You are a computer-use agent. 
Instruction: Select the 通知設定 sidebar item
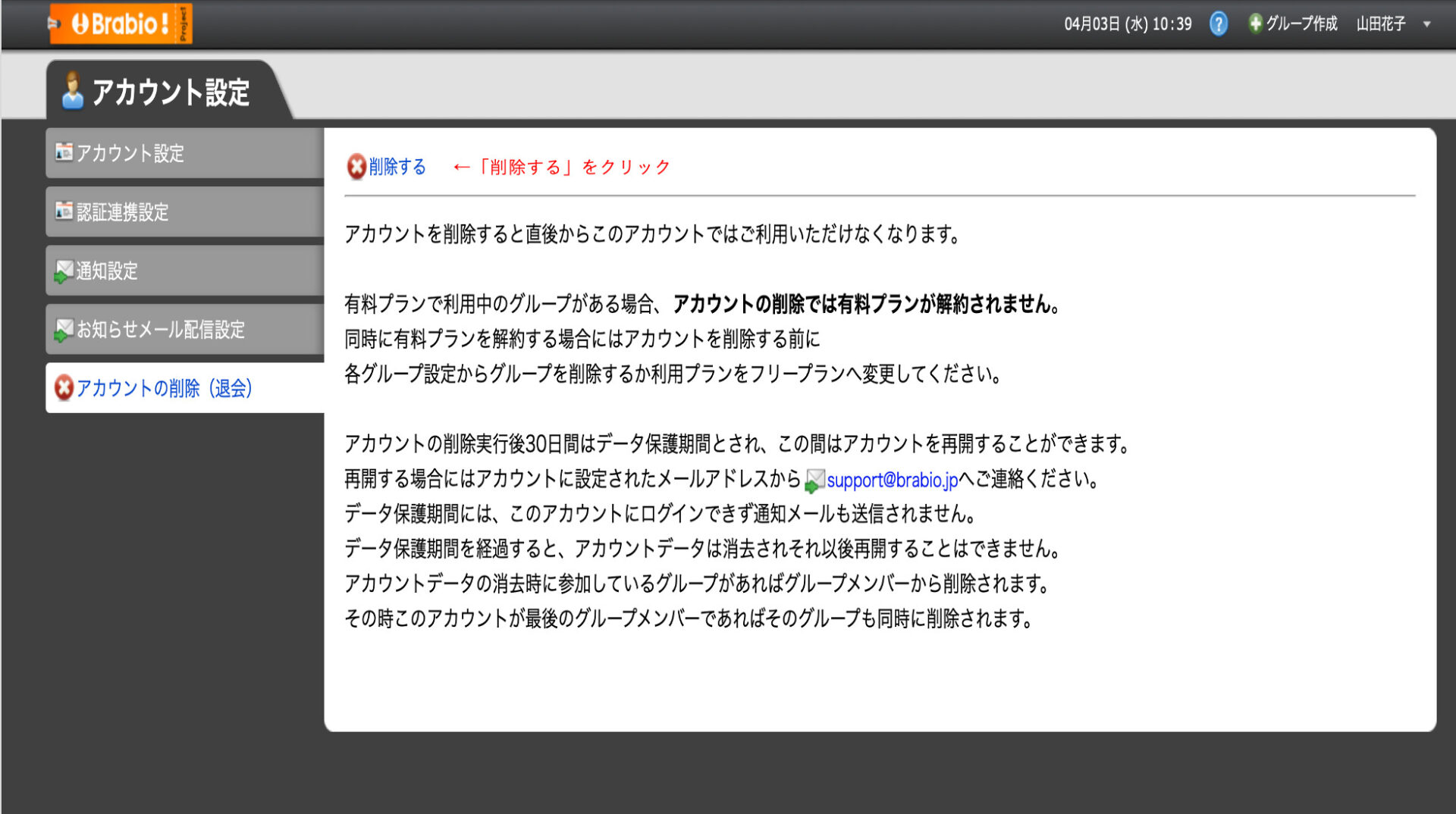[106, 271]
